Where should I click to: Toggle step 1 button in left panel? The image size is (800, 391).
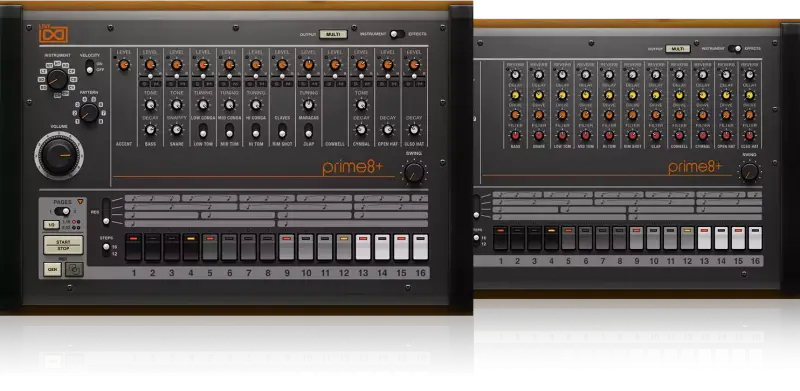coord(133,247)
